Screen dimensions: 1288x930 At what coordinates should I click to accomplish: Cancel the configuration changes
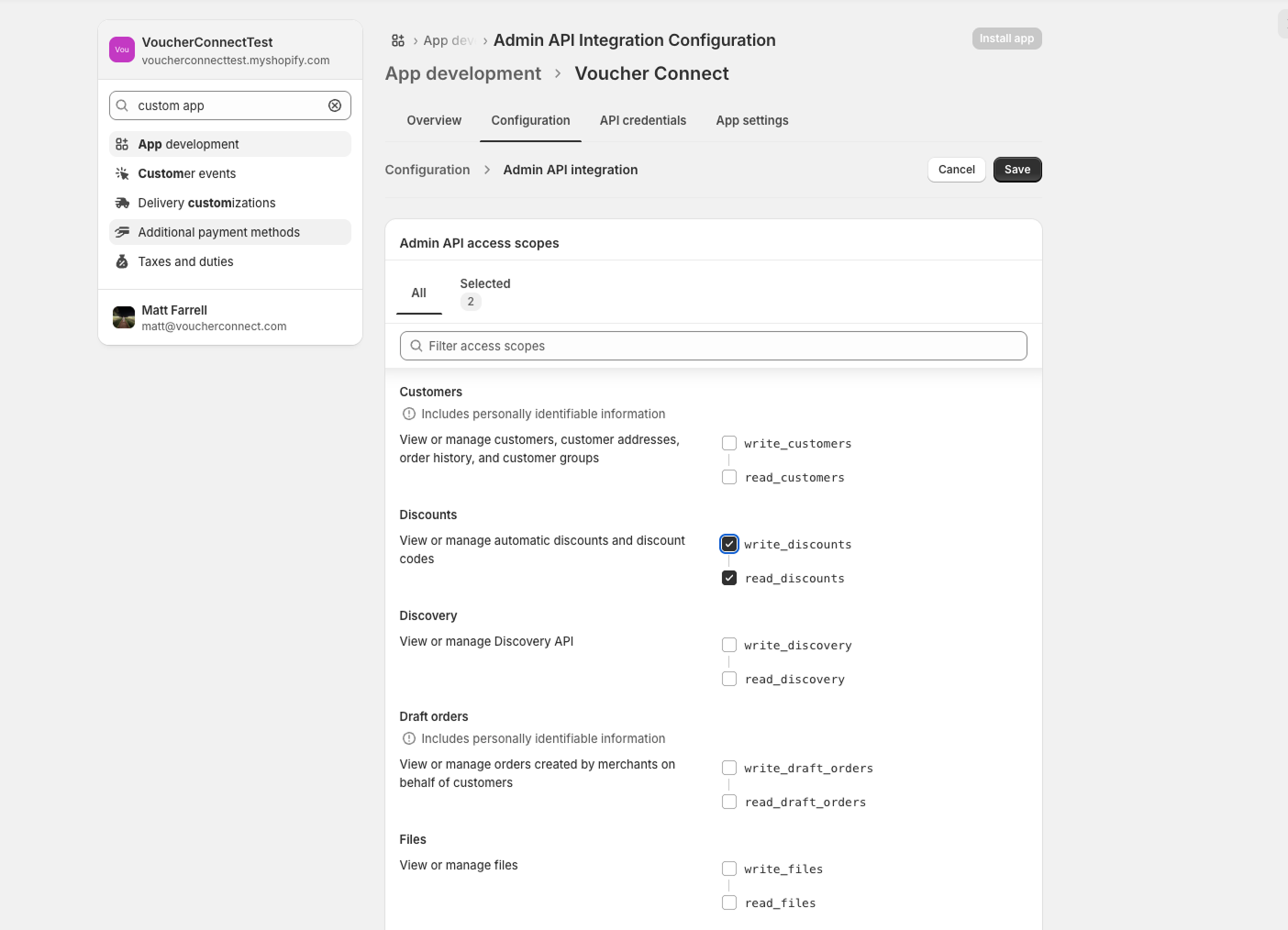click(x=957, y=170)
